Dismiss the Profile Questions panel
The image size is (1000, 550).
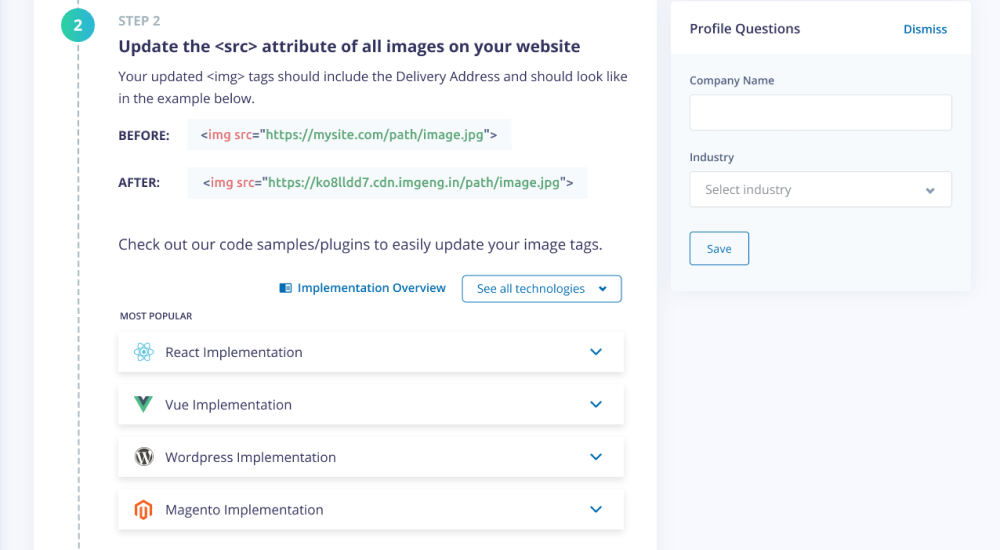click(925, 29)
